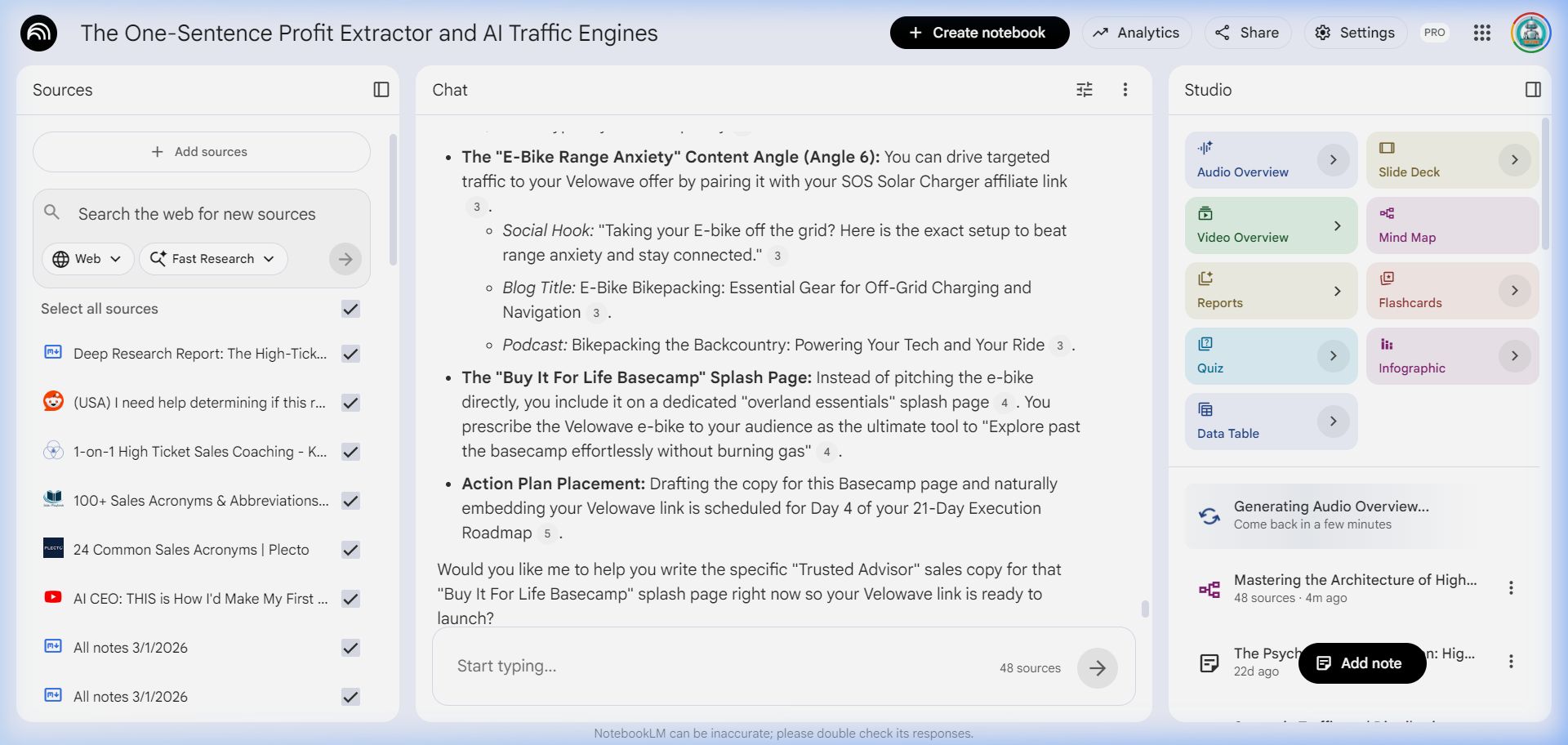The image size is (1568, 745).
Task: Expand Audio Overview customization chevron
Action: click(x=1333, y=160)
